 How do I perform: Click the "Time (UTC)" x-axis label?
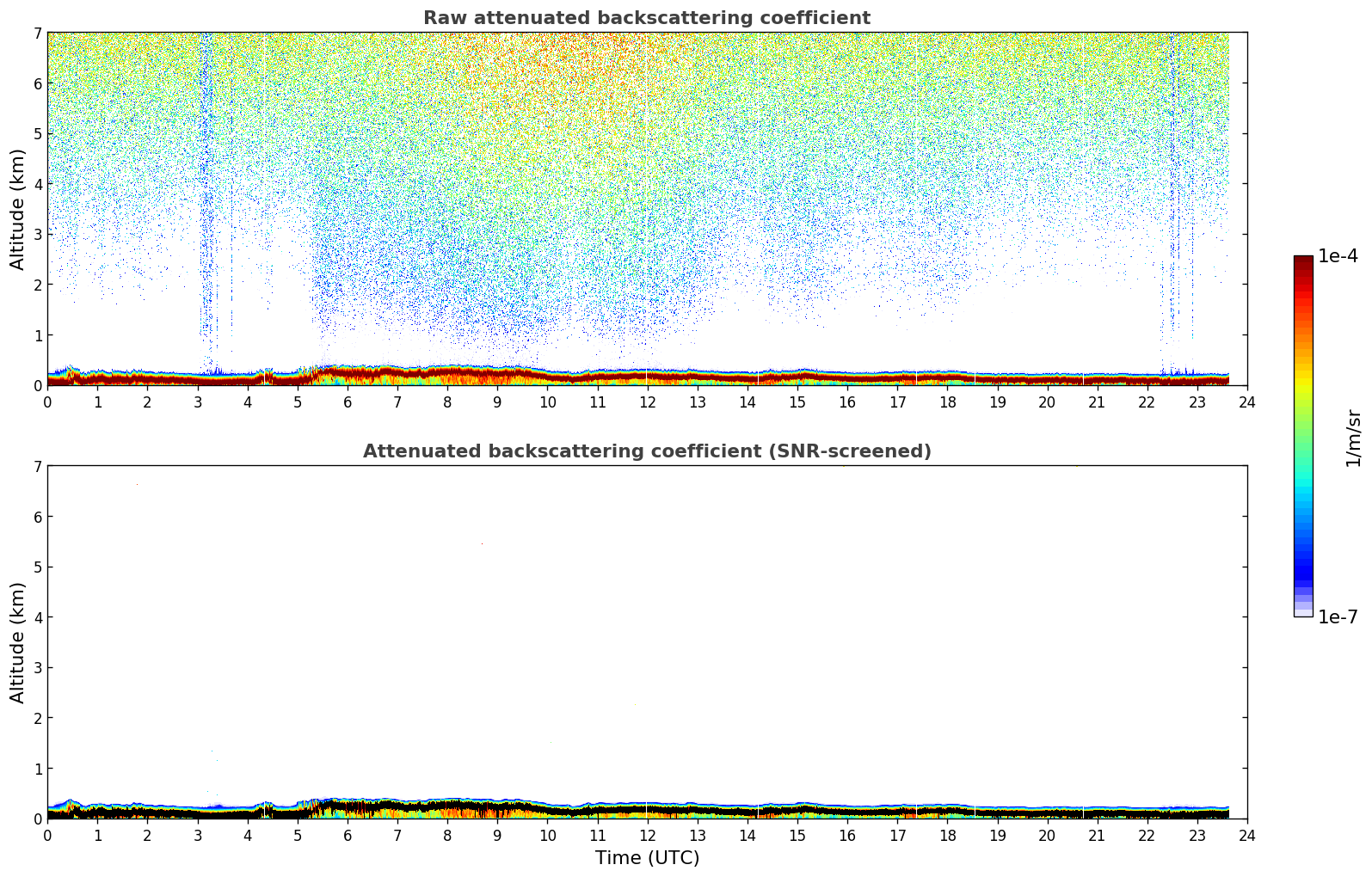click(x=647, y=858)
